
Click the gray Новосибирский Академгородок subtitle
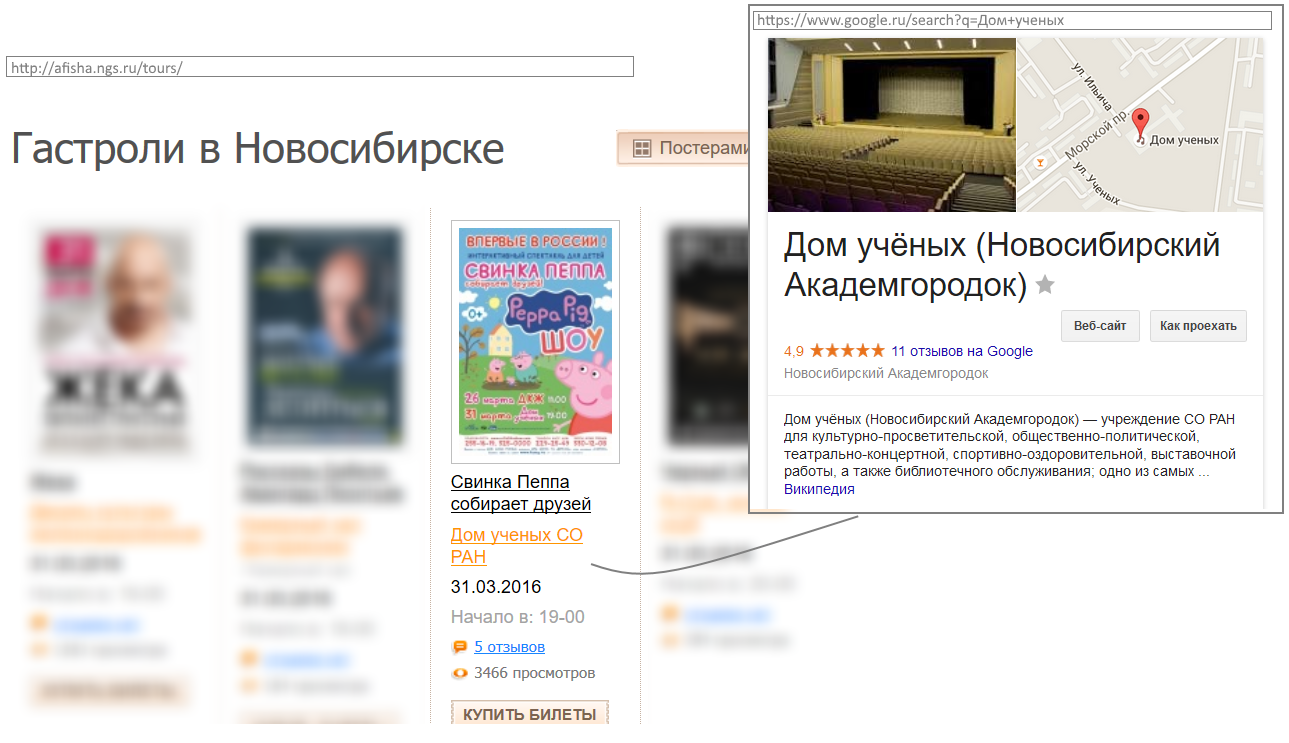(886, 373)
